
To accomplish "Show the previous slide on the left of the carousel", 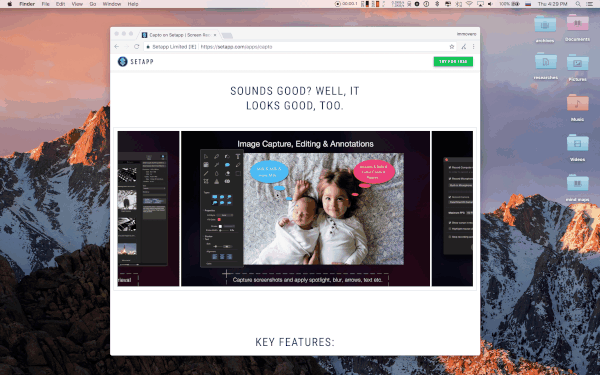I will point(148,209).
